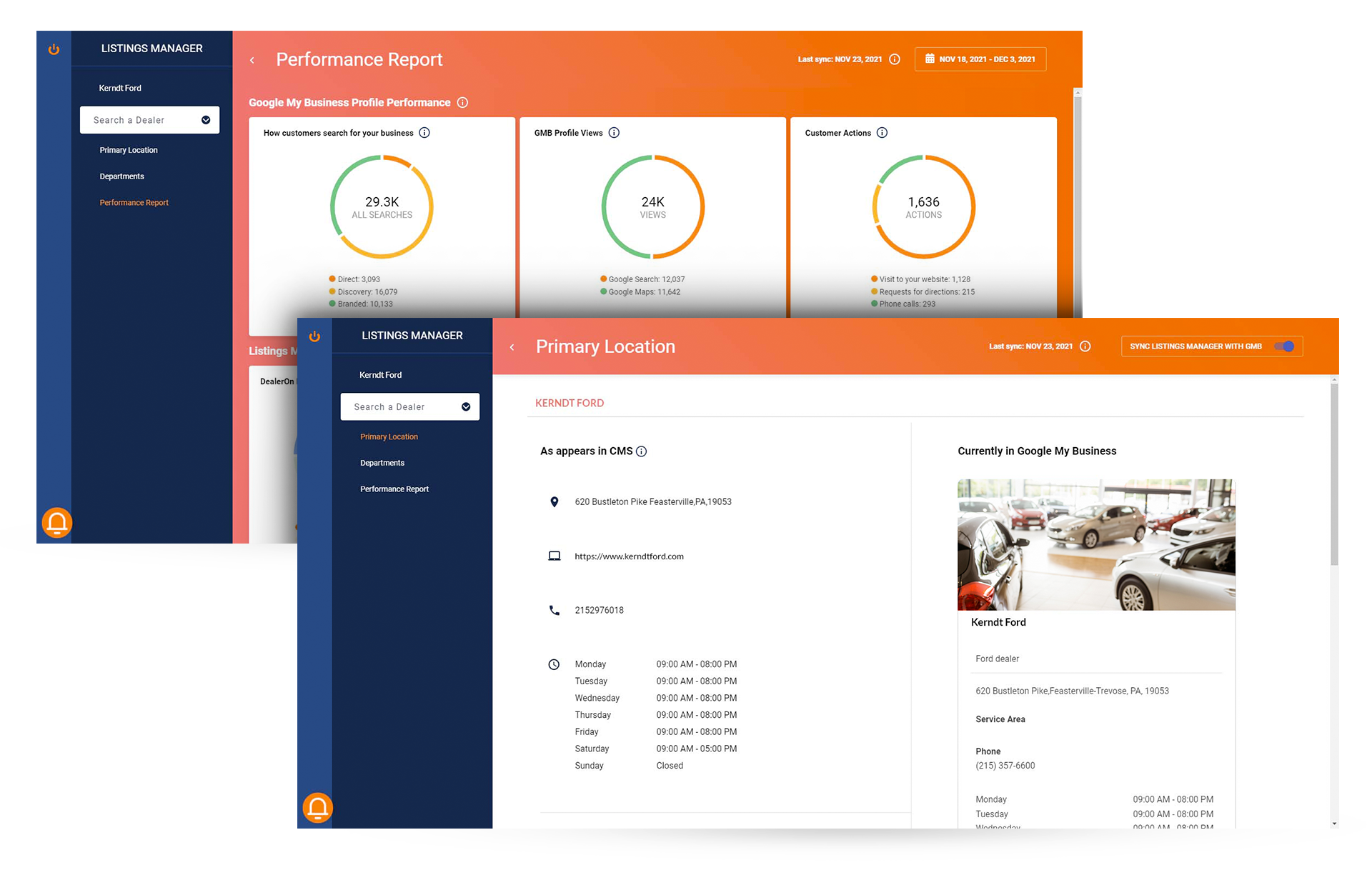Image resolution: width=1372 pixels, height=870 pixels.
Task: Go back from Primary Location page
Action: [512, 347]
